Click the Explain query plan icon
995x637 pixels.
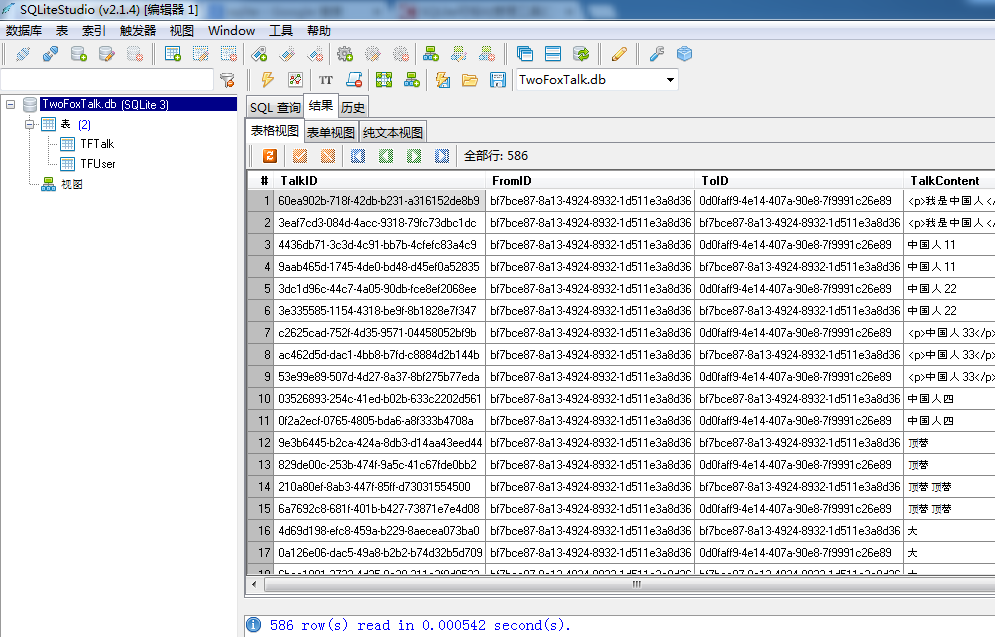point(295,80)
